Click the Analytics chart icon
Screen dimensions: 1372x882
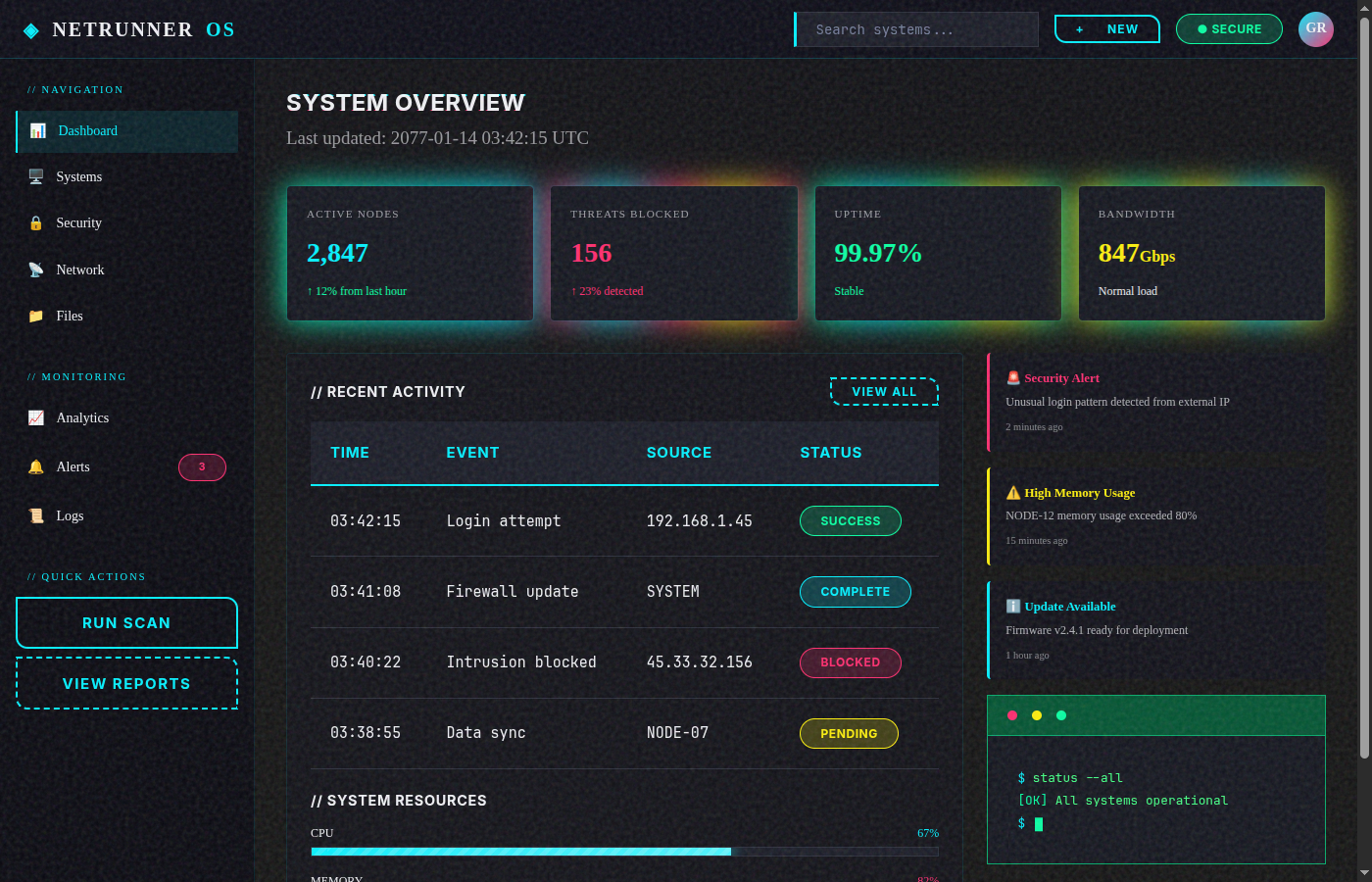(x=36, y=417)
